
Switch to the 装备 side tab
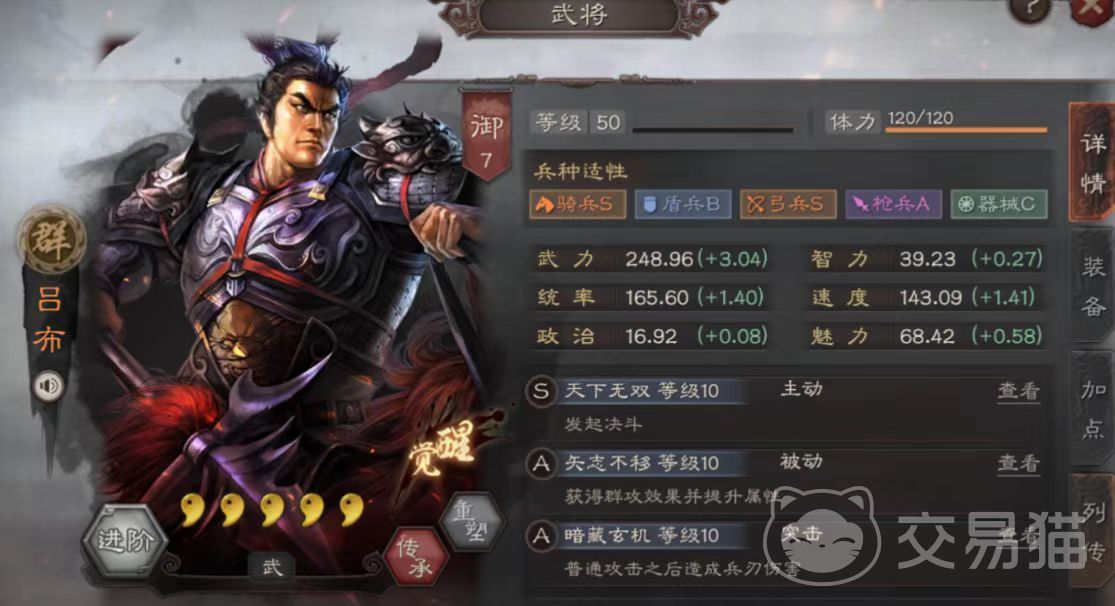(x=1093, y=287)
